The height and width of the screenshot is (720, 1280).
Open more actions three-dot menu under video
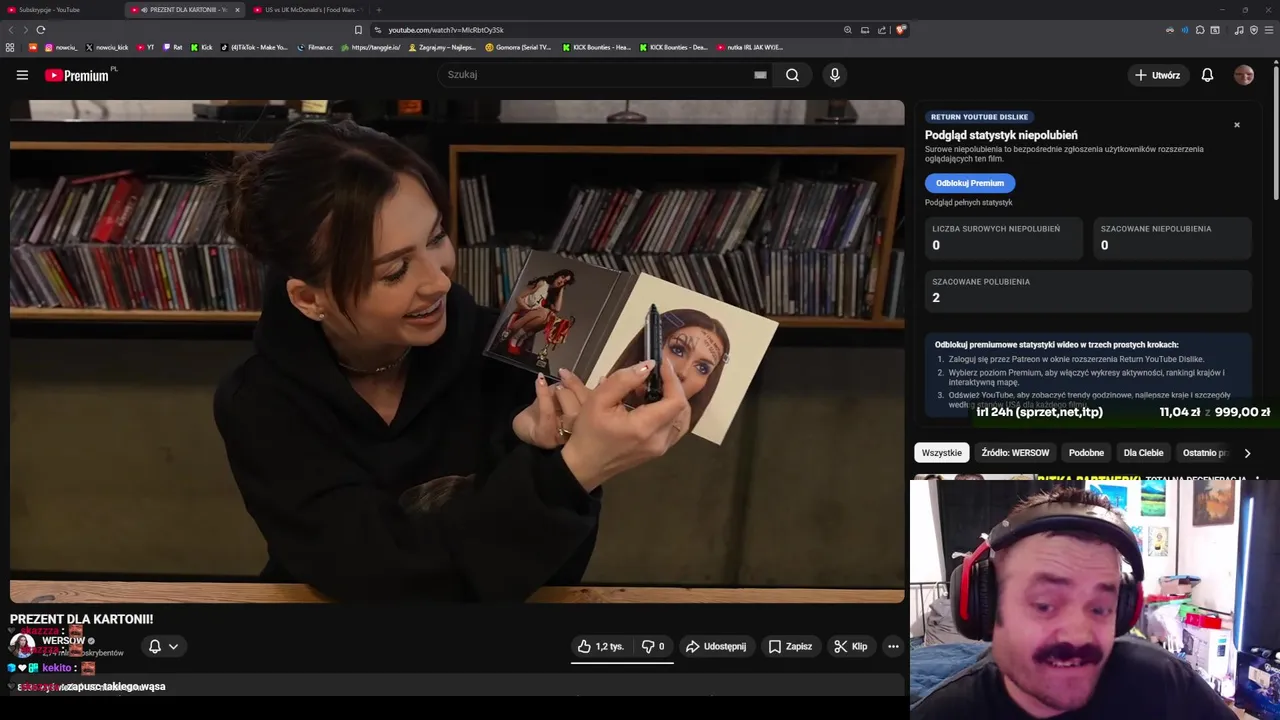tap(893, 646)
